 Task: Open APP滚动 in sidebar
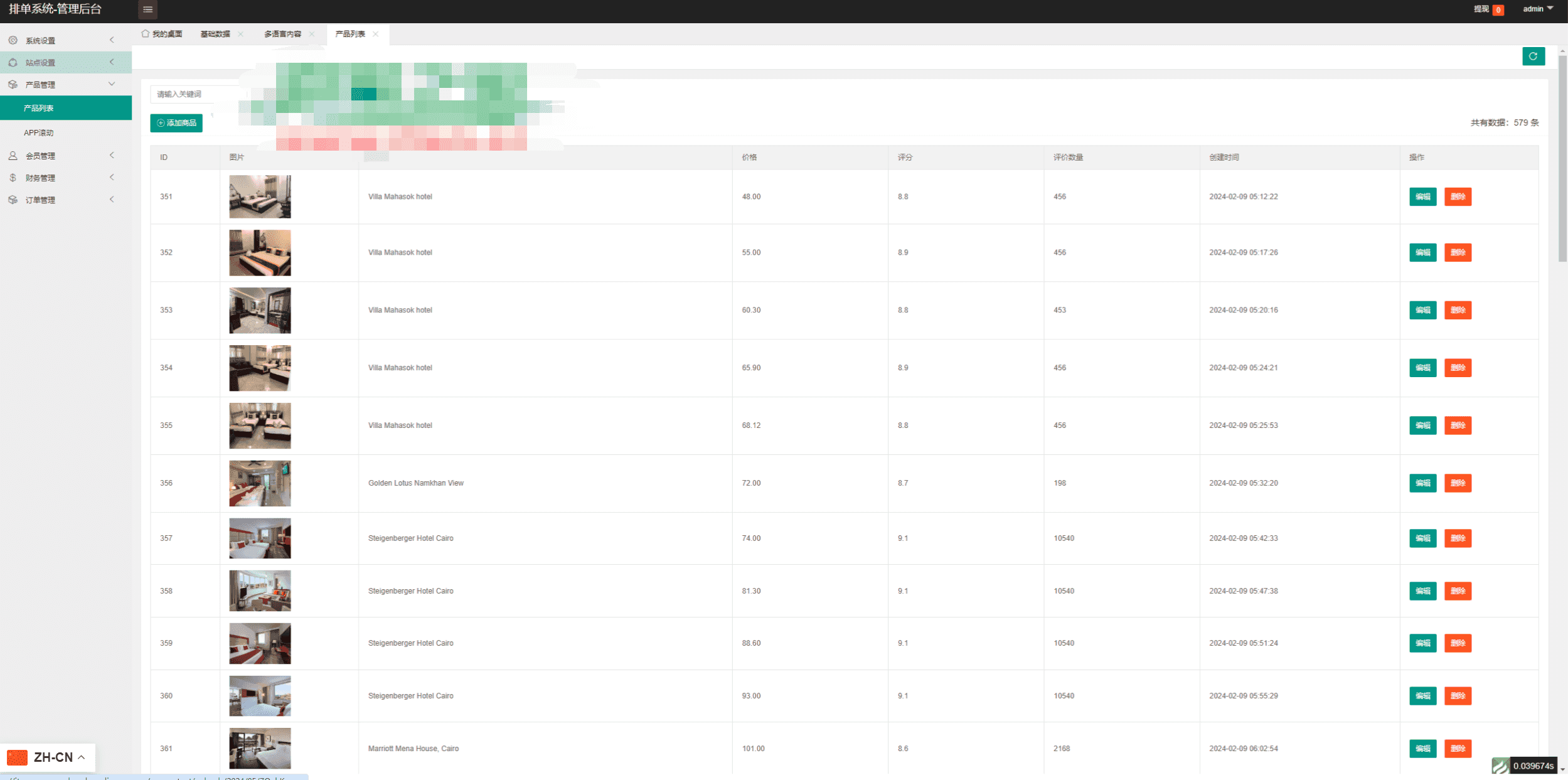[x=39, y=132]
